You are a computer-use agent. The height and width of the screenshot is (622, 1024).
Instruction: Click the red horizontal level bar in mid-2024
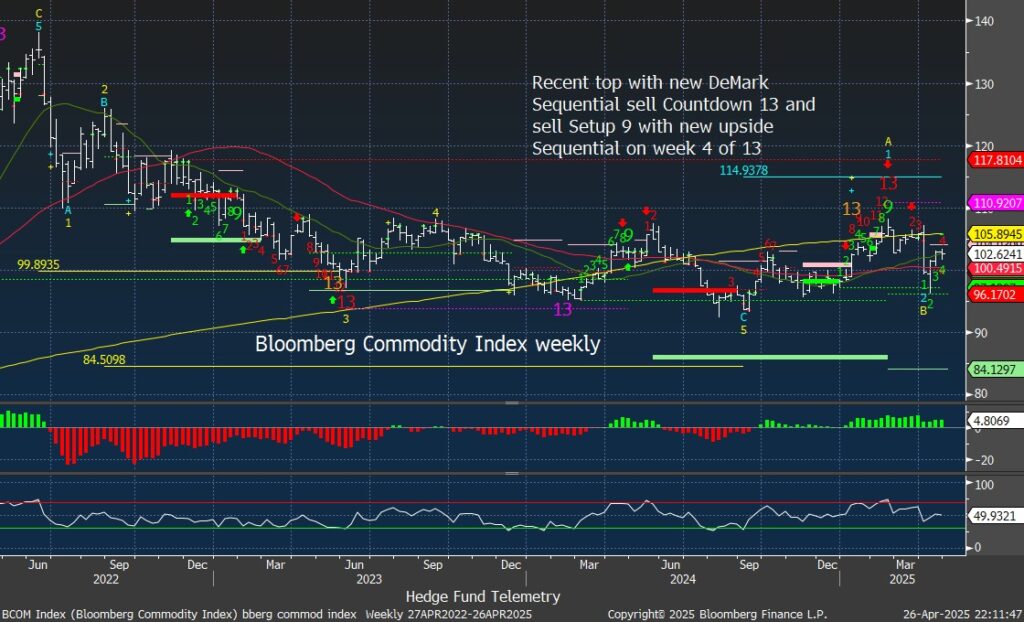694,290
